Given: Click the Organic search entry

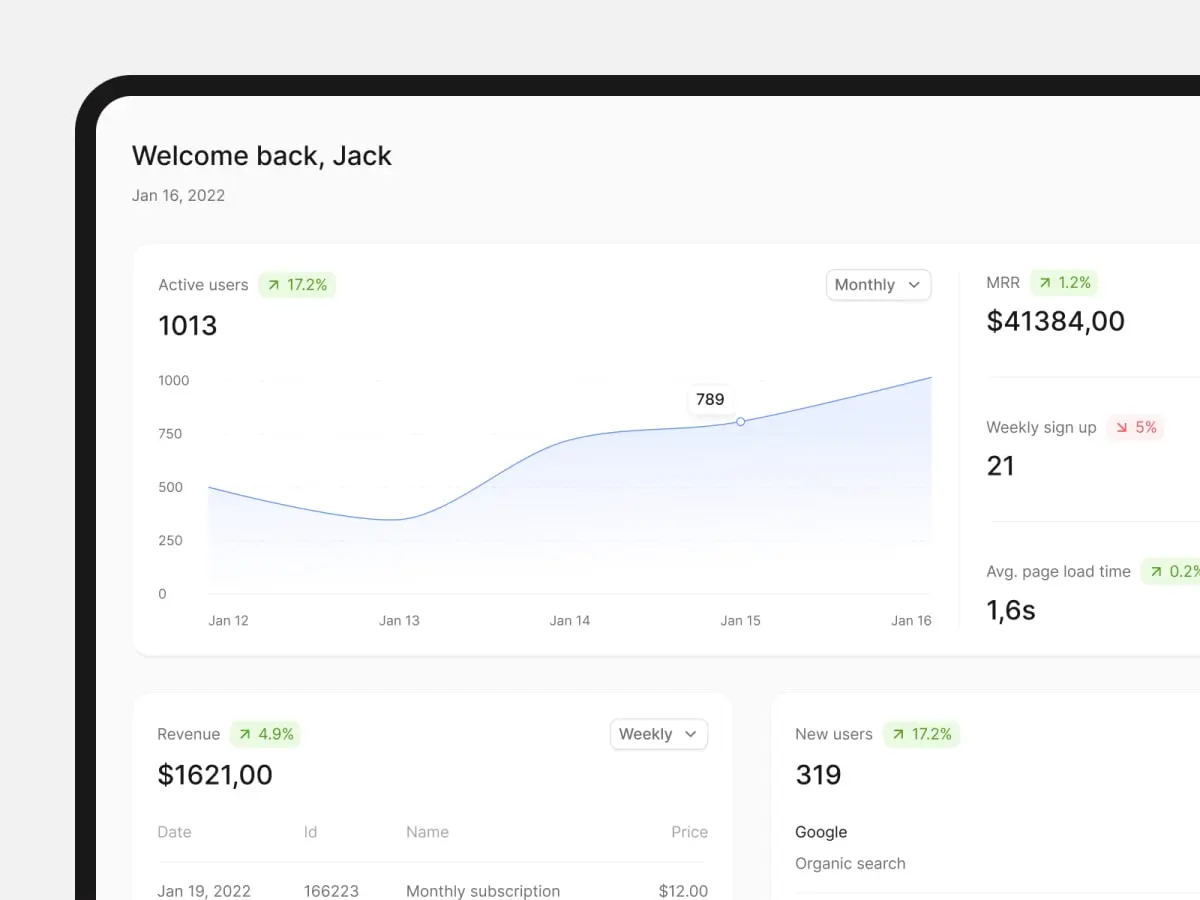Looking at the screenshot, I should point(850,863).
